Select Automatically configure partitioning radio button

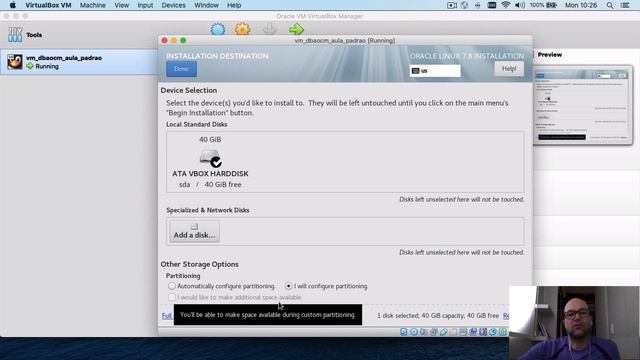coord(172,286)
